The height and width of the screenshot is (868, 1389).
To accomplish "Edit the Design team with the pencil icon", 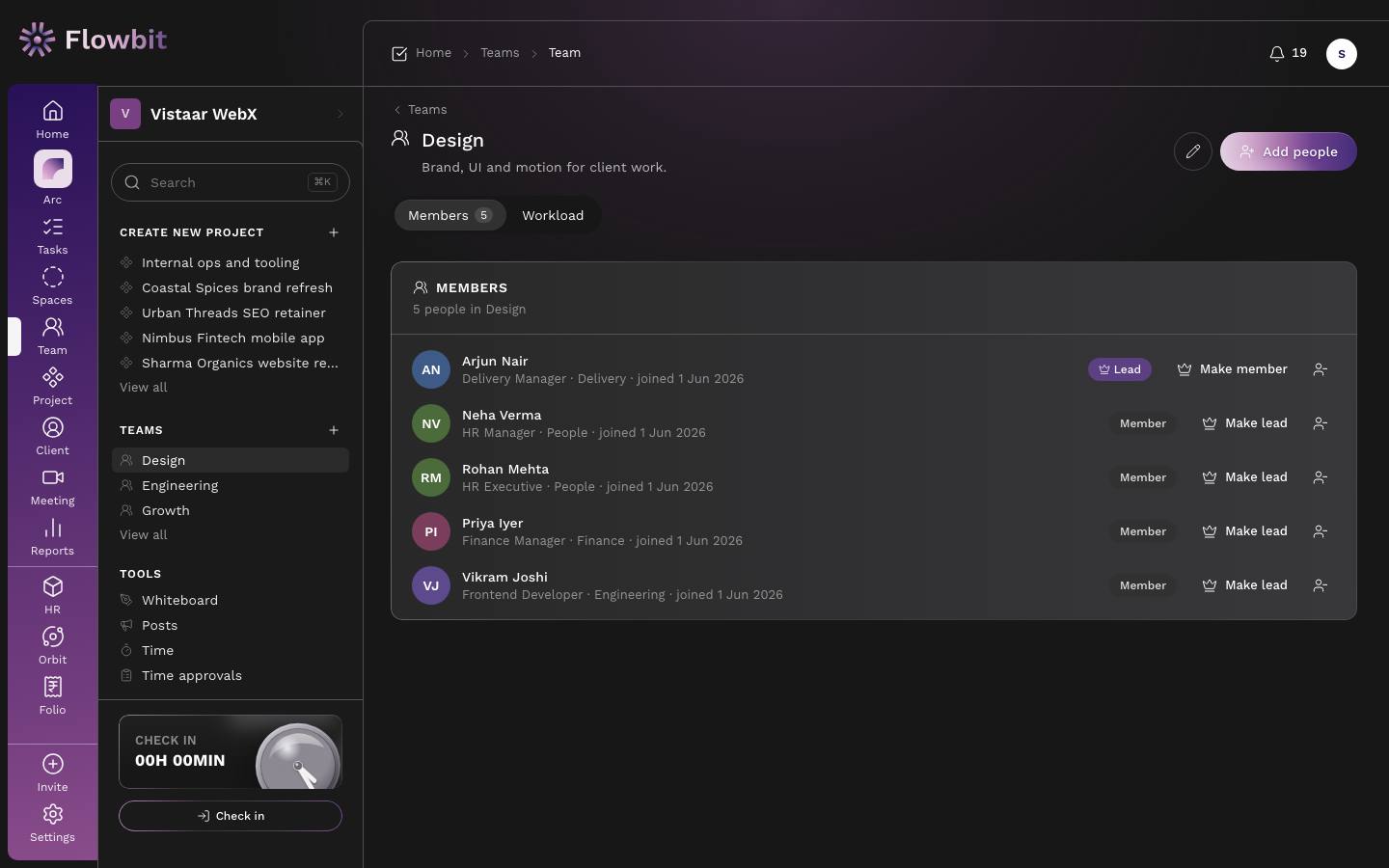I will 1193,151.
